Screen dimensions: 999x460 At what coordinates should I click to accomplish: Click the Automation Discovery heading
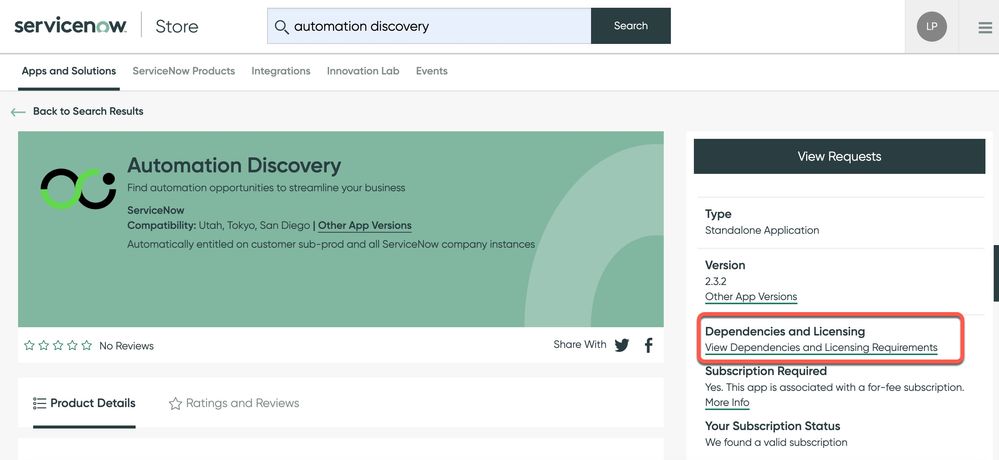[x=234, y=166]
